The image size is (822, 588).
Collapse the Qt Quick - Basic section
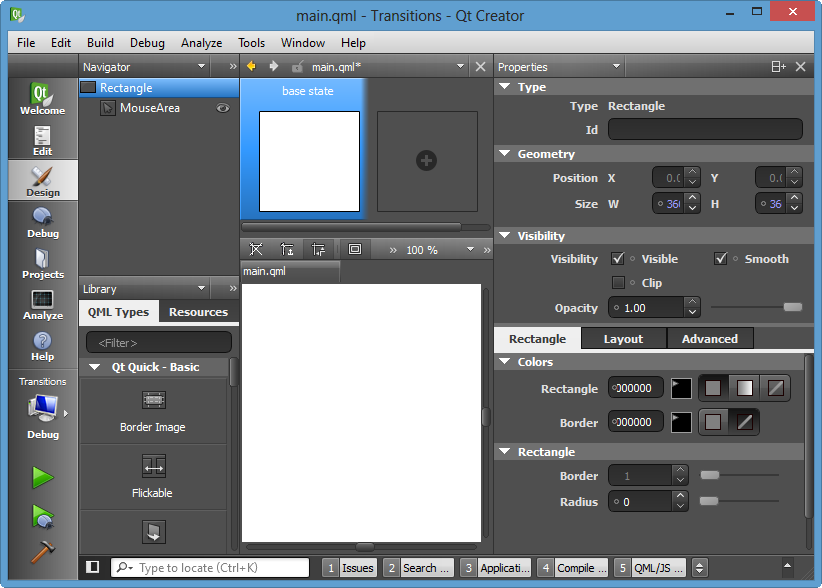94,367
